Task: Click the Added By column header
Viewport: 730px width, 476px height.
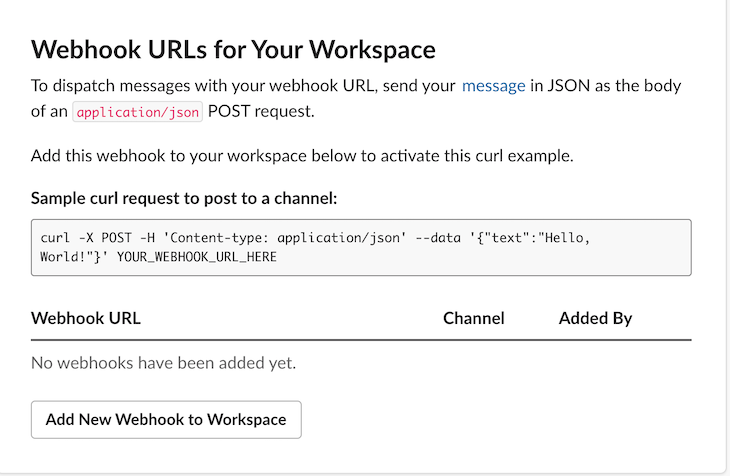Action: (x=595, y=318)
